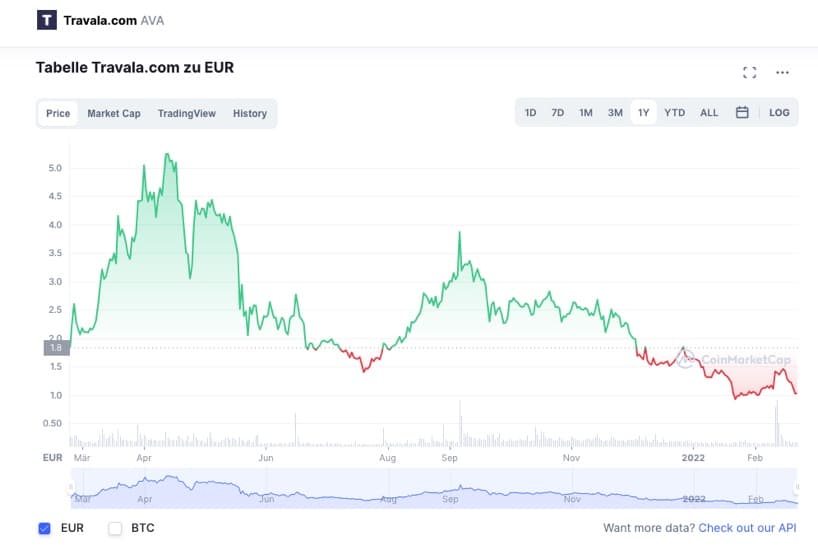Click right handle of range navigator
The width and height of the screenshot is (818, 555).
point(797,487)
